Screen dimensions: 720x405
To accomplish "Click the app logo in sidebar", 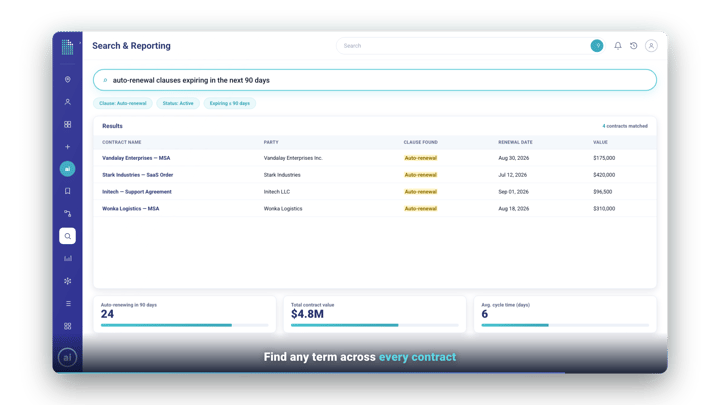I will pos(68,47).
